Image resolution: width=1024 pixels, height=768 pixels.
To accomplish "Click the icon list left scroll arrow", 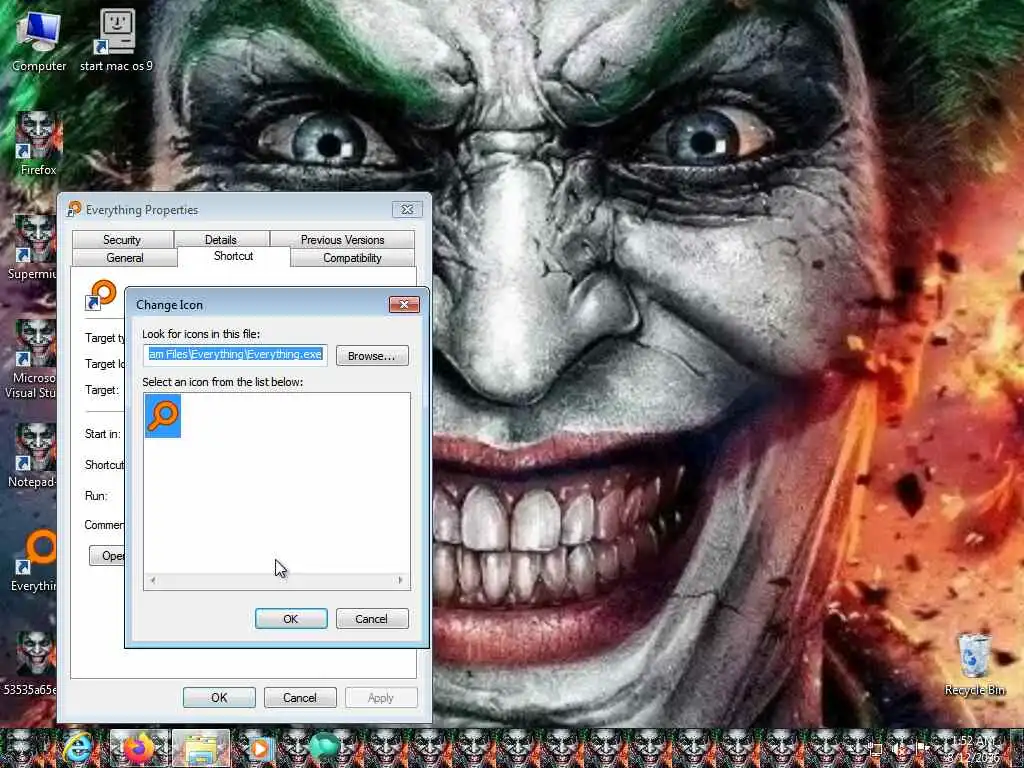I will pyautogui.click(x=153, y=580).
